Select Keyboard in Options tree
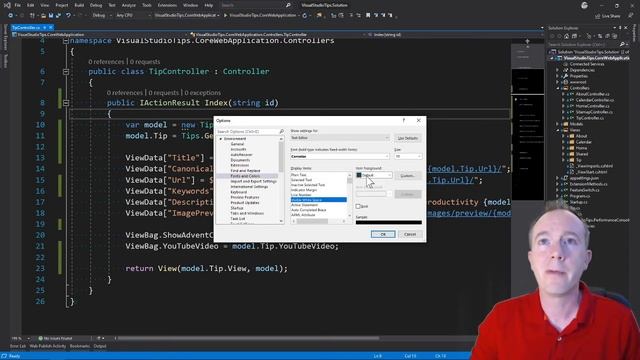 click(x=238, y=192)
